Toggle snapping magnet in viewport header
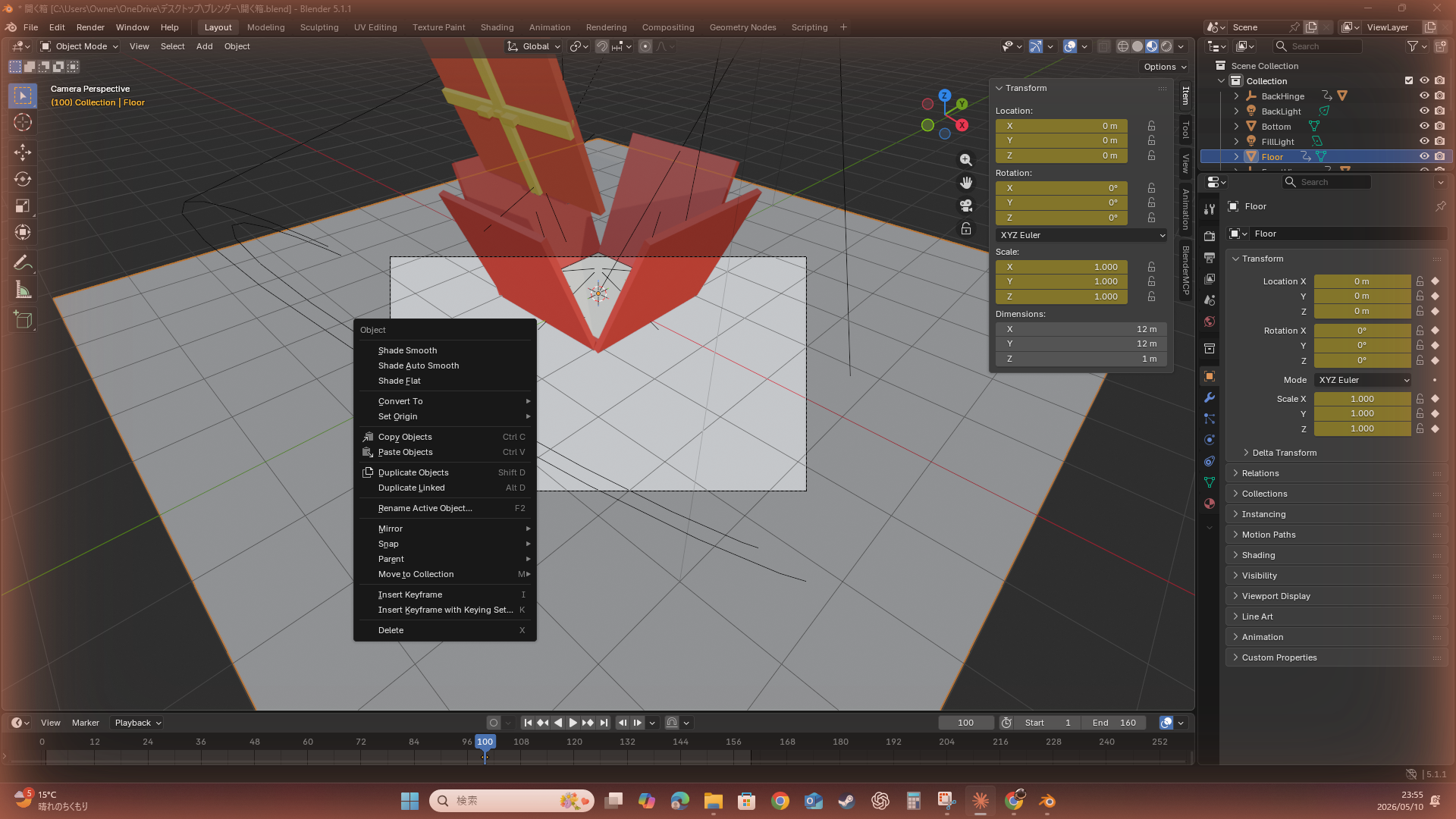 [x=601, y=46]
